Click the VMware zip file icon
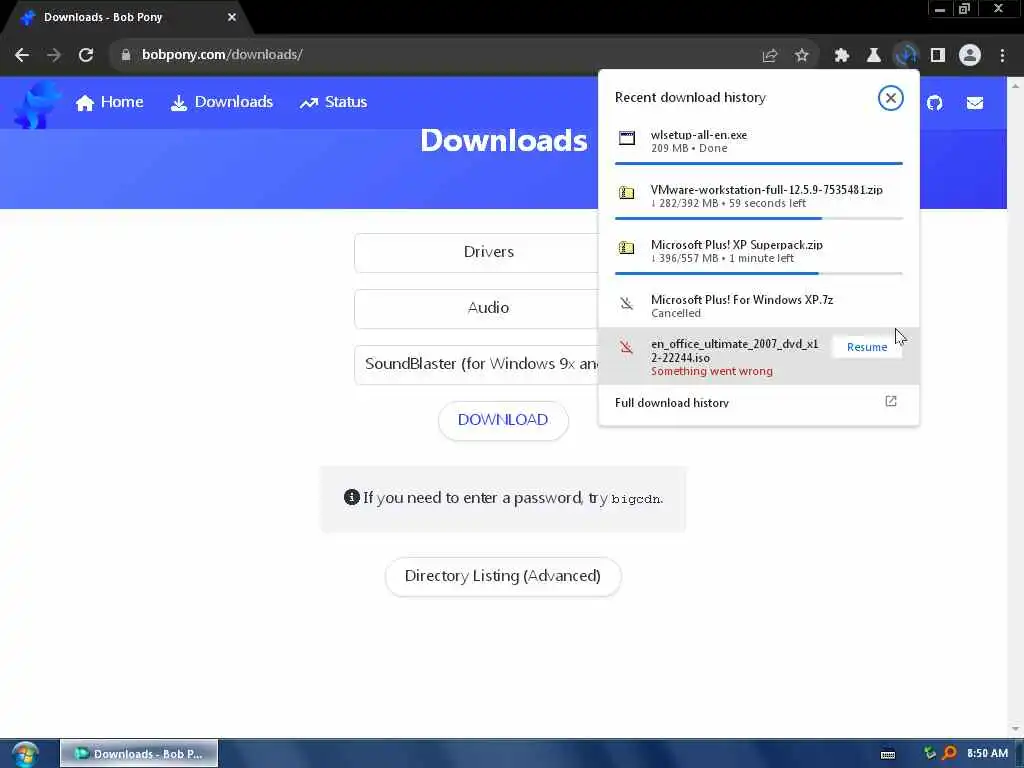Viewport: 1024px width, 768px height. pos(626,193)
